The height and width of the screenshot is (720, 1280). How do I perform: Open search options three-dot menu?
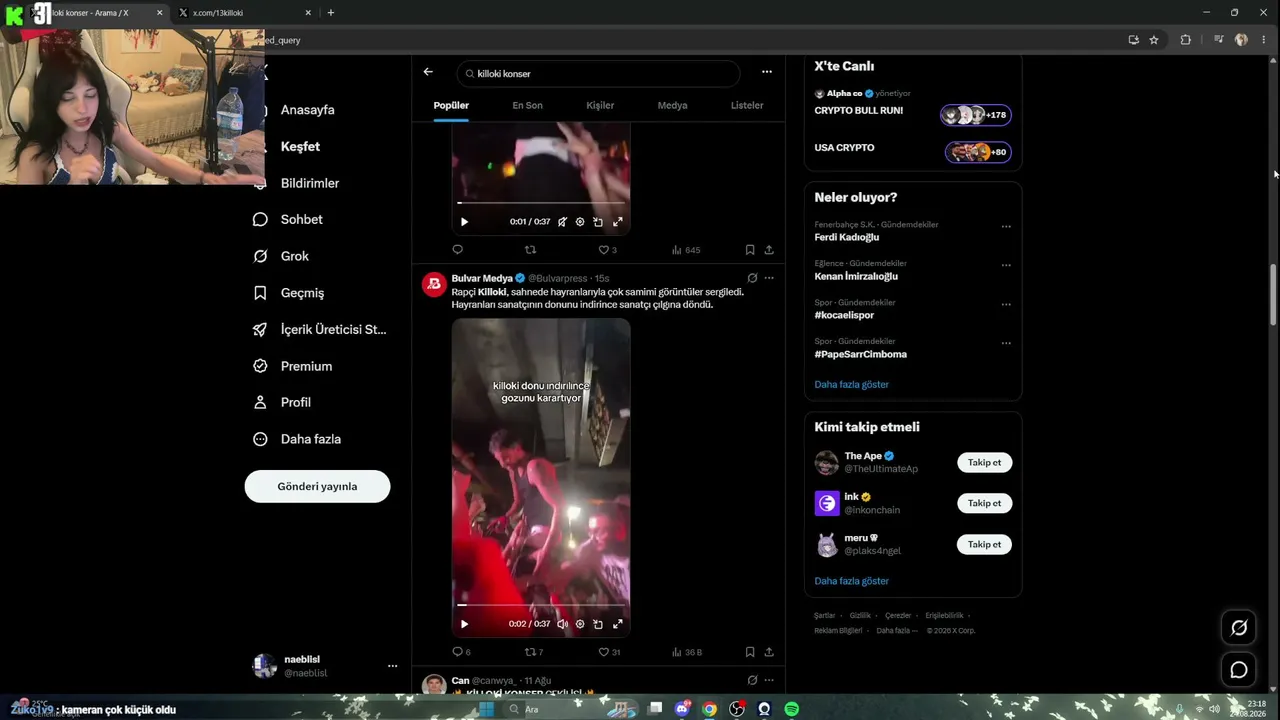pos(767,72)
